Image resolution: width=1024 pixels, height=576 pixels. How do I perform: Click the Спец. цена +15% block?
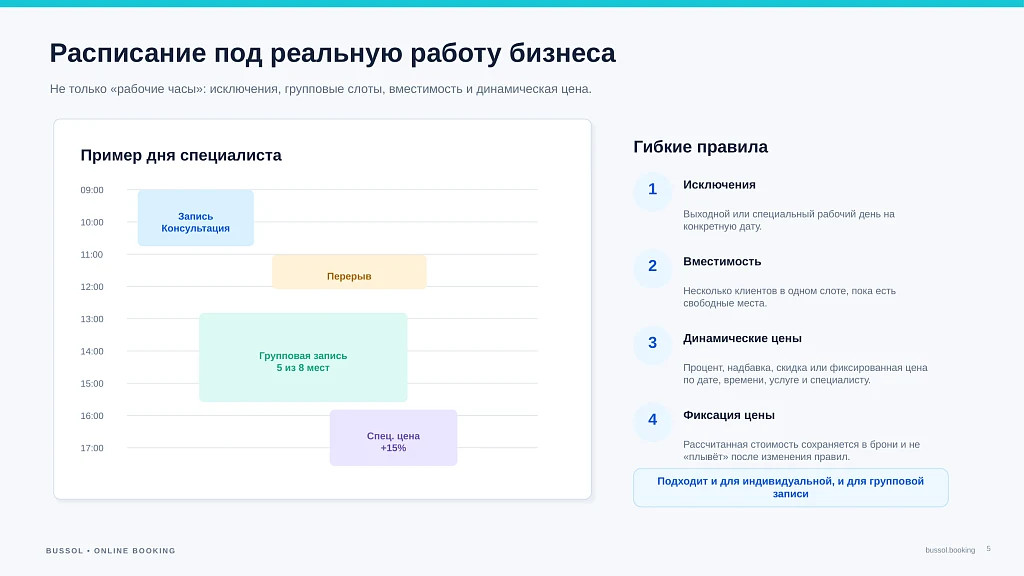[x=393, y=438]
